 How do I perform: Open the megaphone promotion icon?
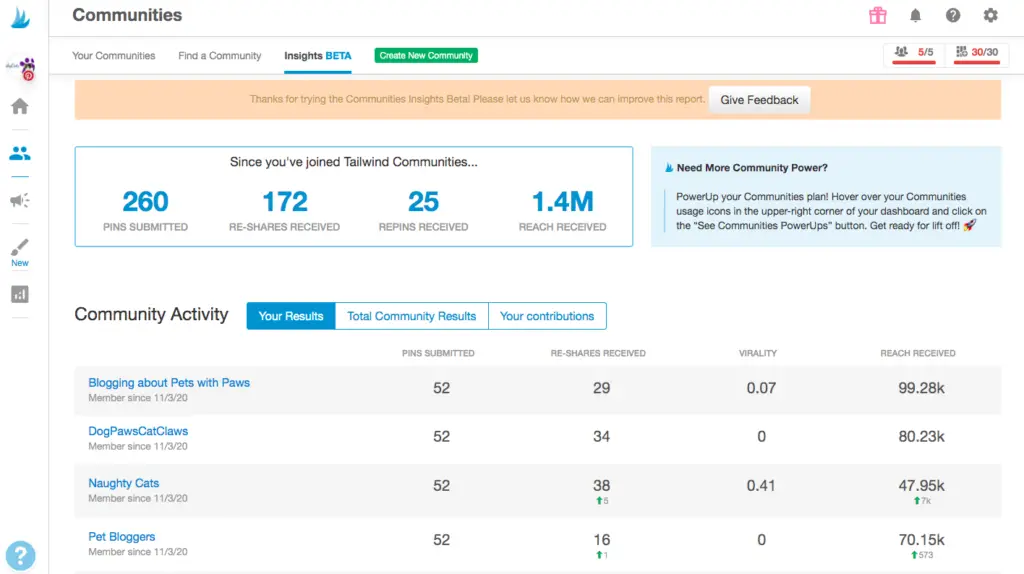point(20,200)
